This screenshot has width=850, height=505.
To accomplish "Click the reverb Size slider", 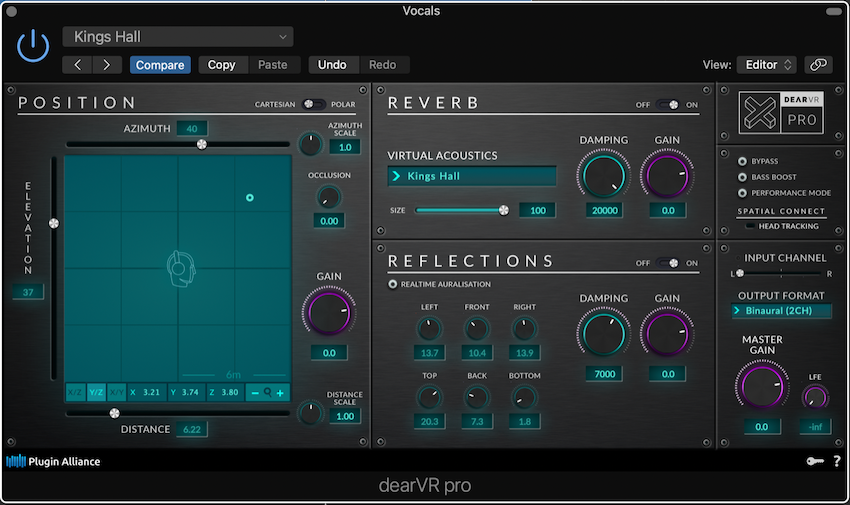I will click(460, 210).
